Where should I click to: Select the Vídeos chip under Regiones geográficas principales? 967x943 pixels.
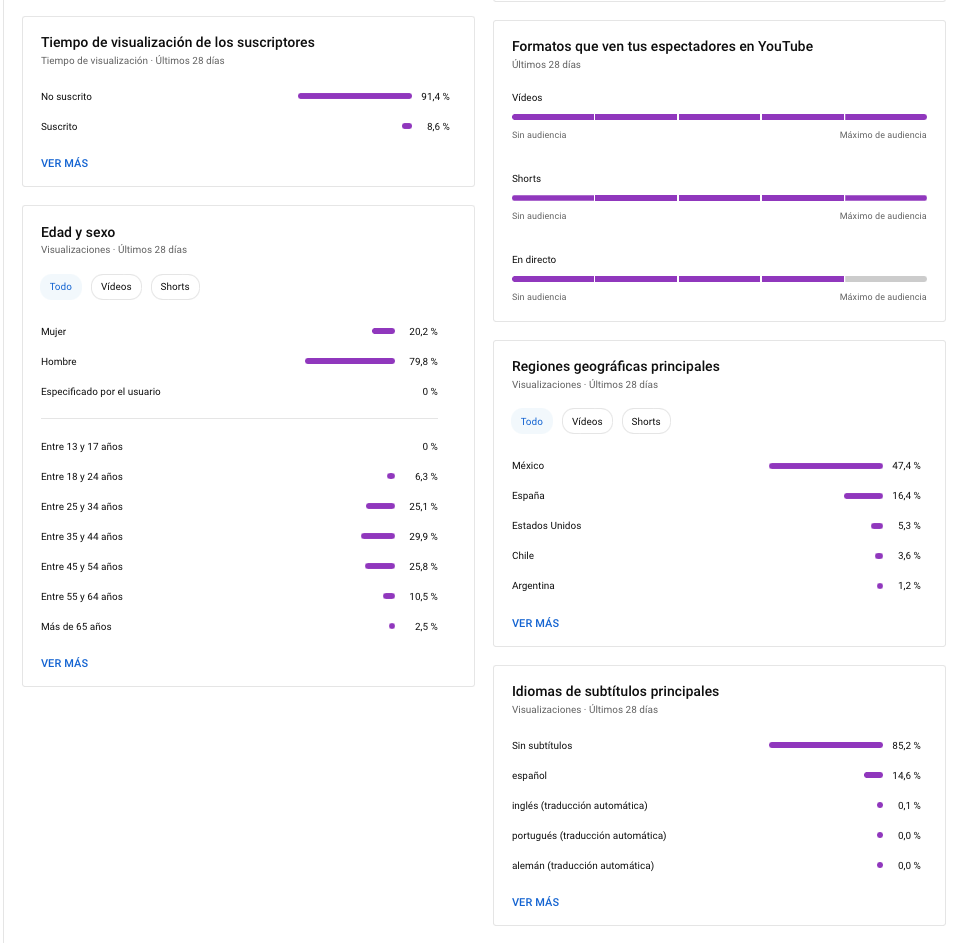point(587,421)
